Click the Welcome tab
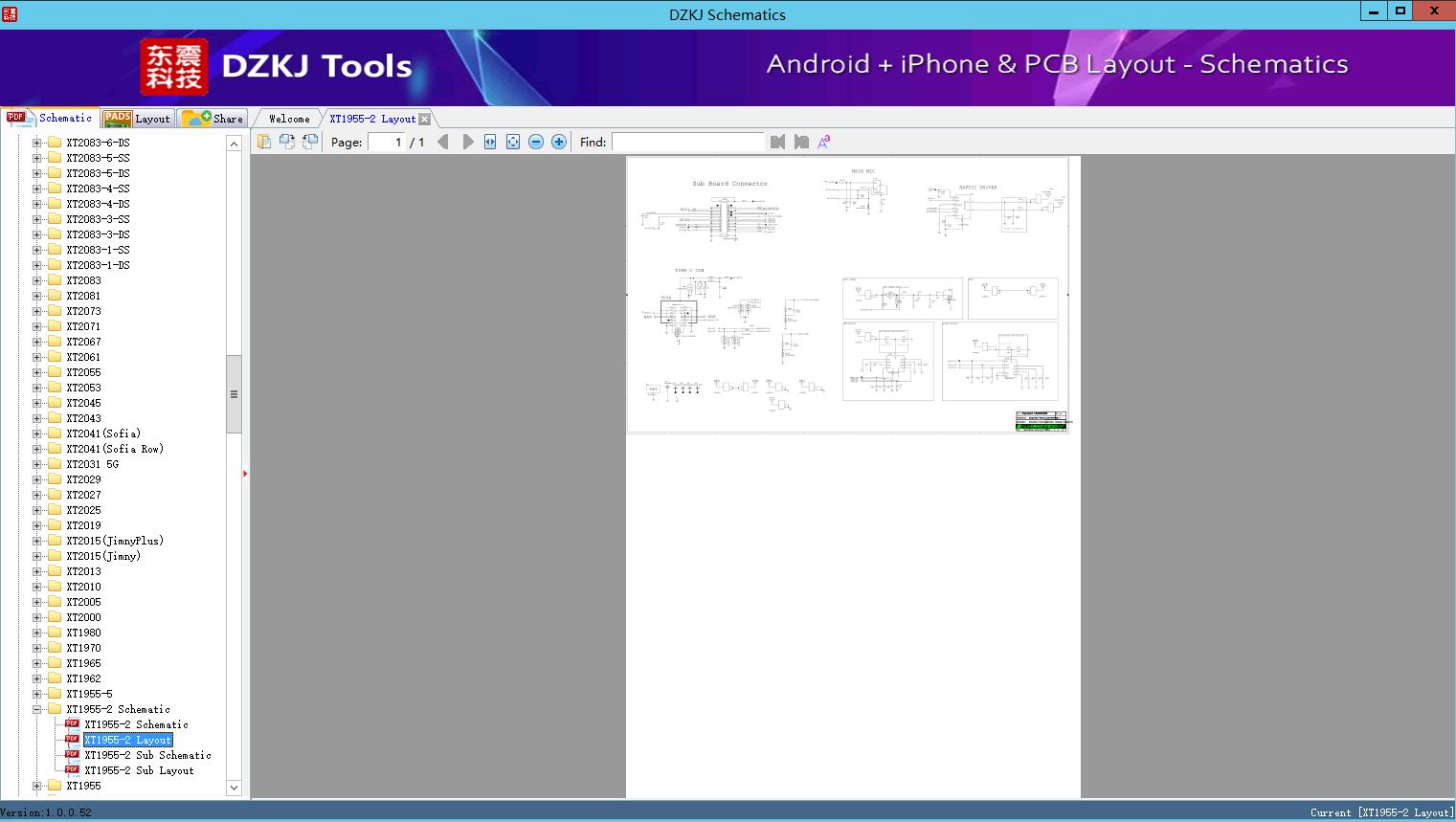Image resolution: width=1456 pixels, height=822 pixels. click(x=288, y=118)
